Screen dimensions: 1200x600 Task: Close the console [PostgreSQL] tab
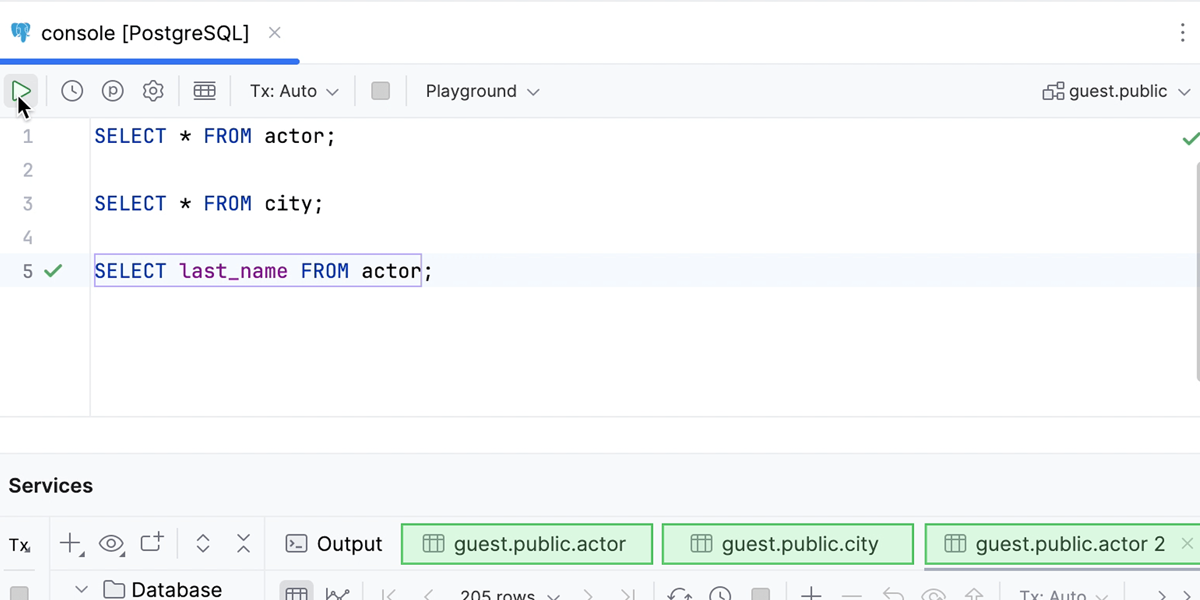point(274,33)
